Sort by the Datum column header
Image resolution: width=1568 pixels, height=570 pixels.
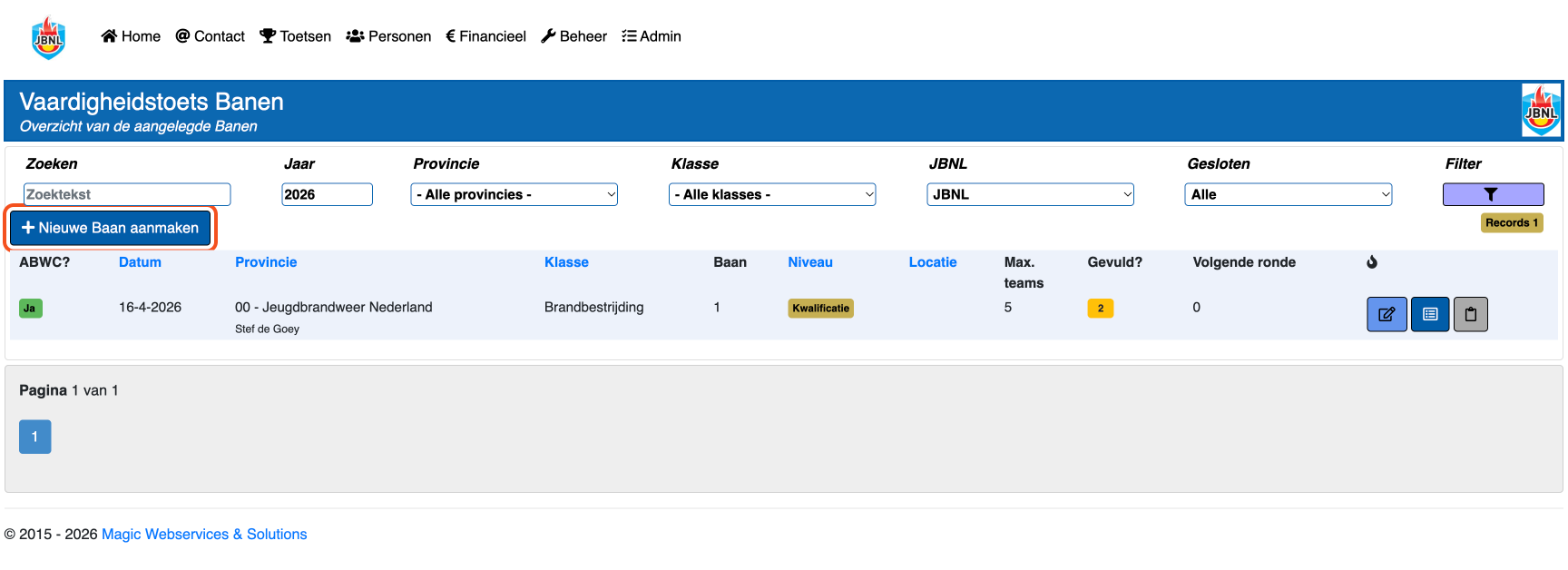(x=140, y=262)
